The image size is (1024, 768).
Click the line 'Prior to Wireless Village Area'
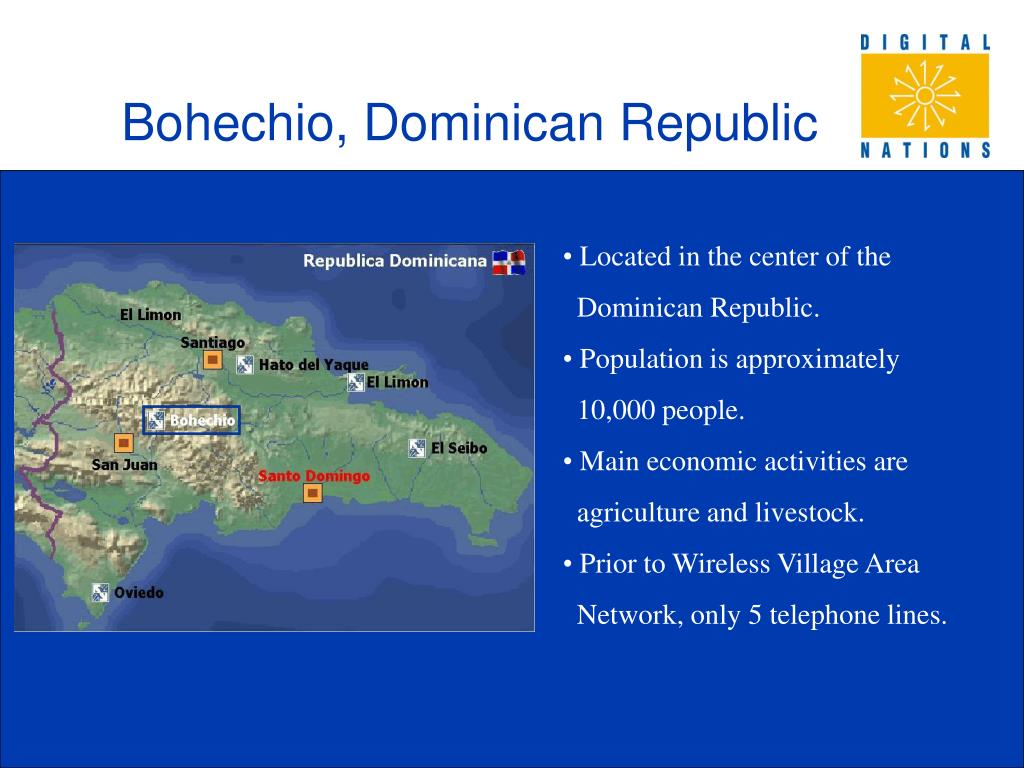pyautogui.click(x=749, y=564)
